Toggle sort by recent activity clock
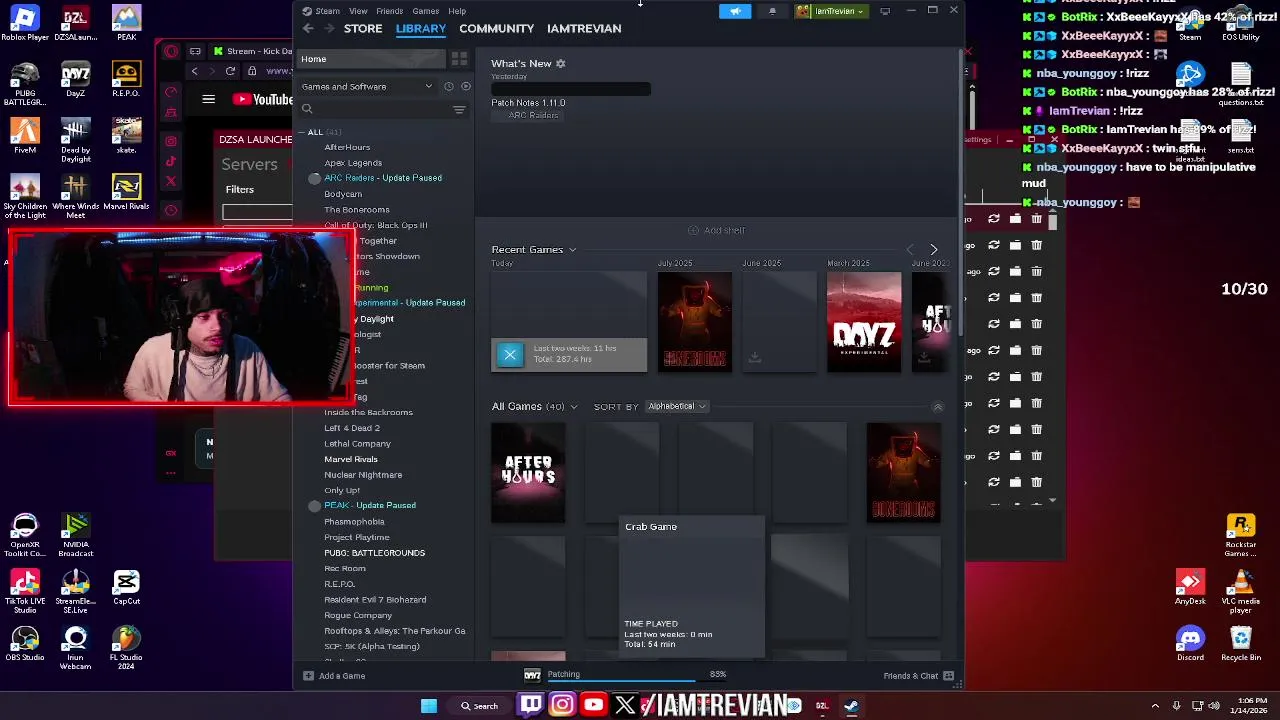Image resolution: width=1280 pixels, height=720 pixels. tap(448, 86)
